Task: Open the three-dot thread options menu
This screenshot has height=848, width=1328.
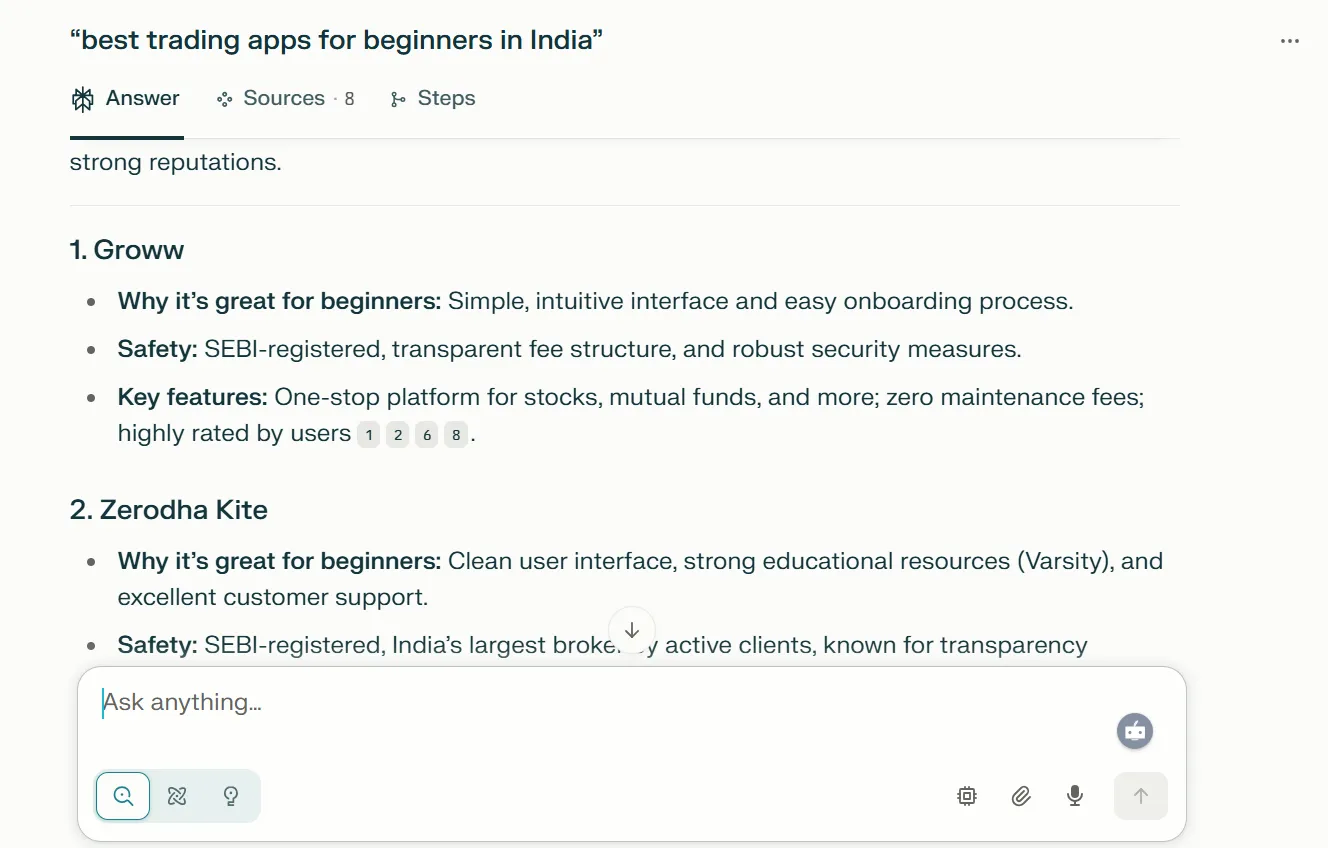Action: (x=1290, y=41)
